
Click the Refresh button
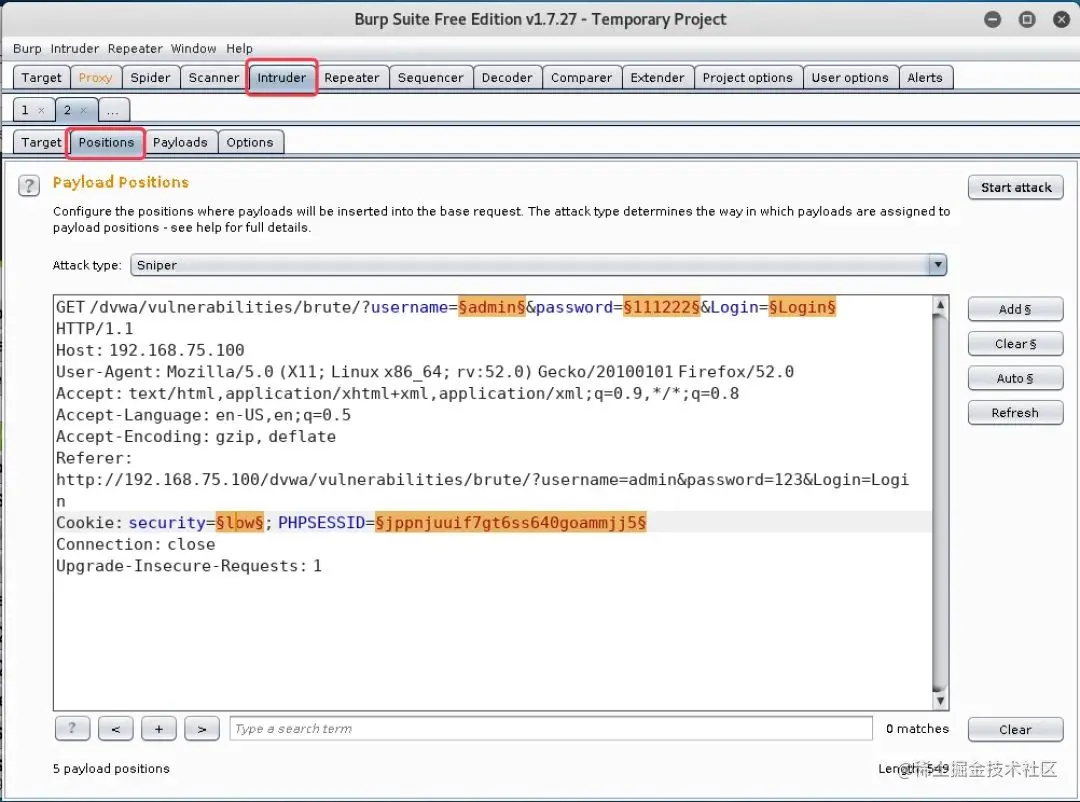click(x=1015, y=413)
